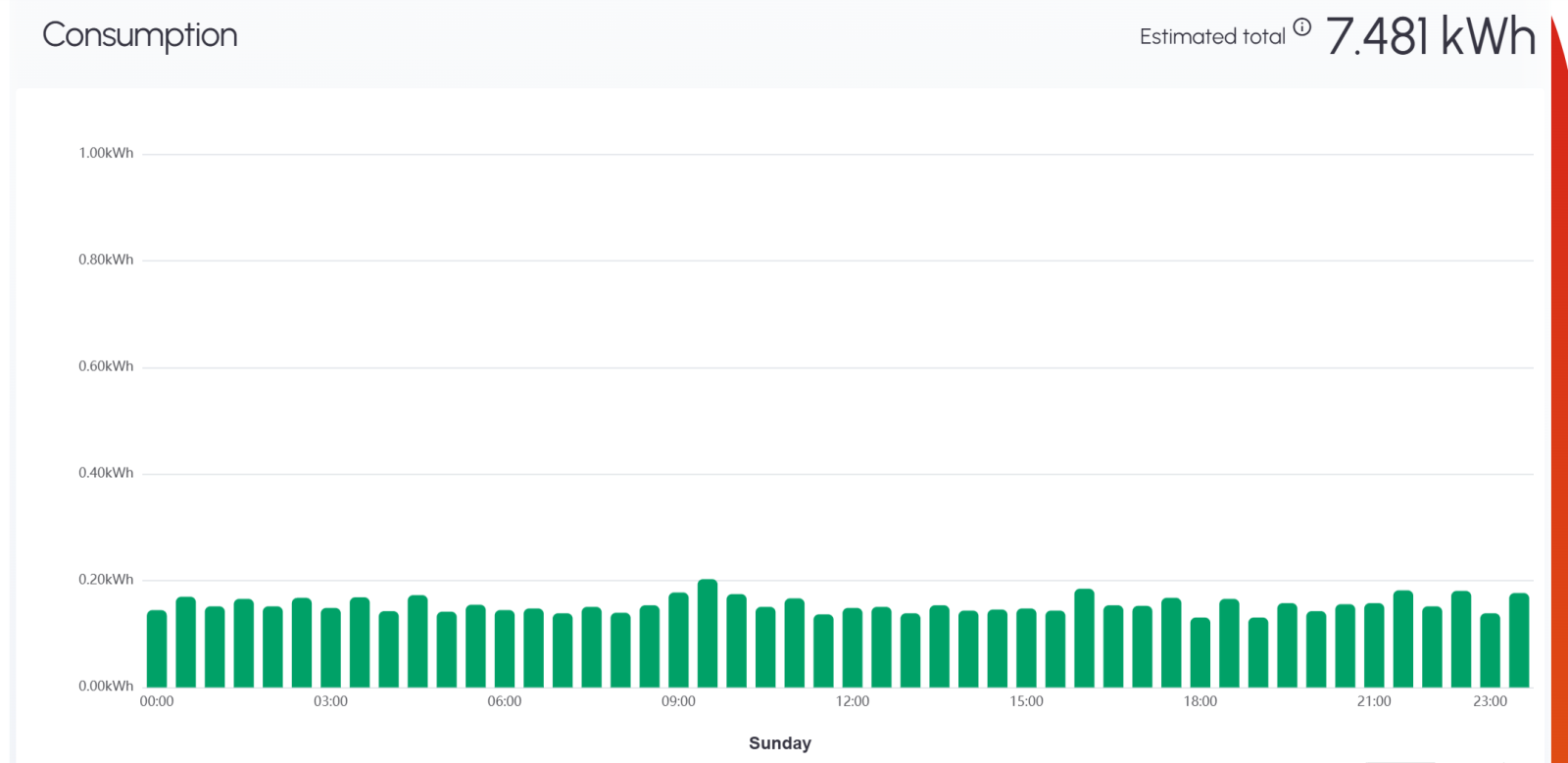This screenshot has height=763, width=1568.
Task: Click the 0.40kWh y-axis label
Action: [x=106, y=473]
